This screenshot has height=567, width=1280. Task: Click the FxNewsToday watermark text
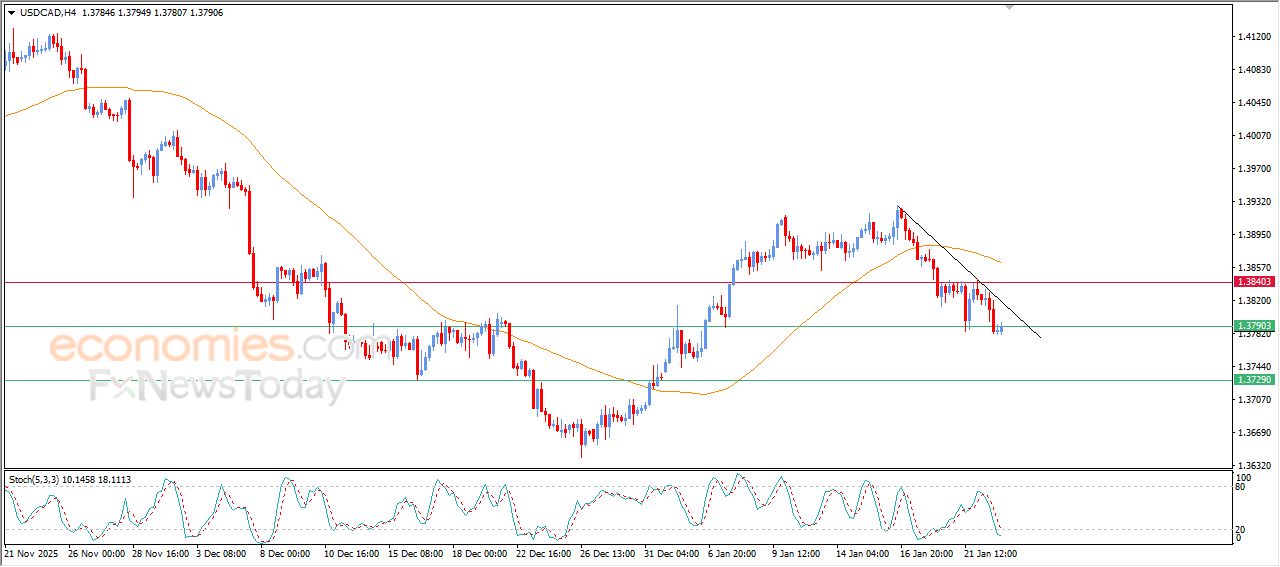(x=217, y=386)
